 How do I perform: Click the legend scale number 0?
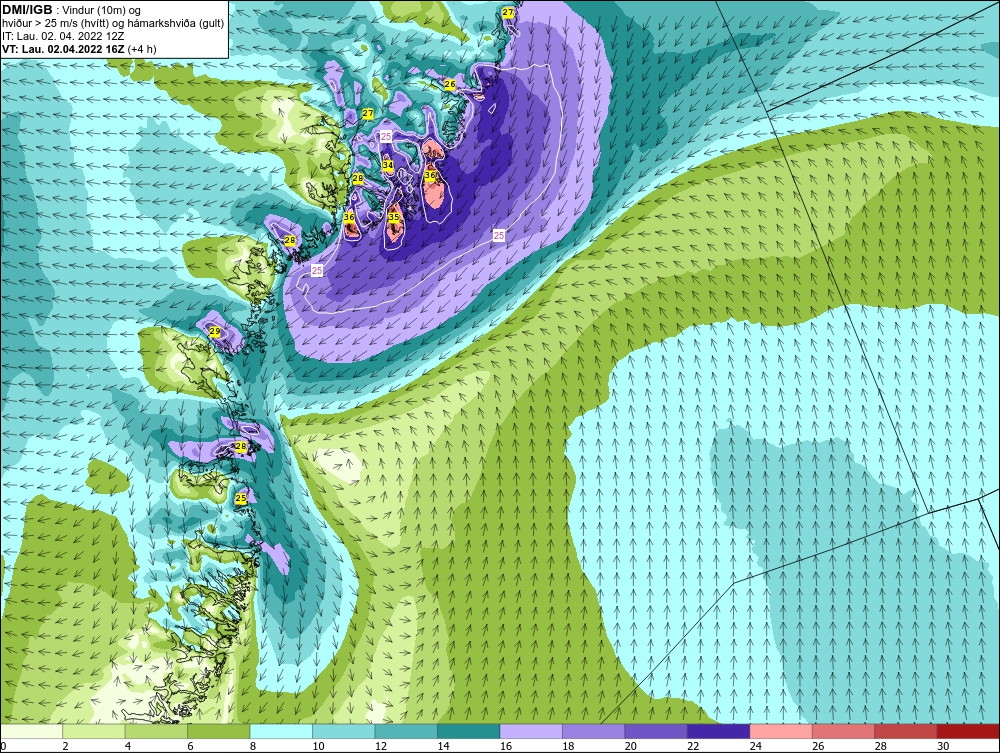click(x=3, y=746)
